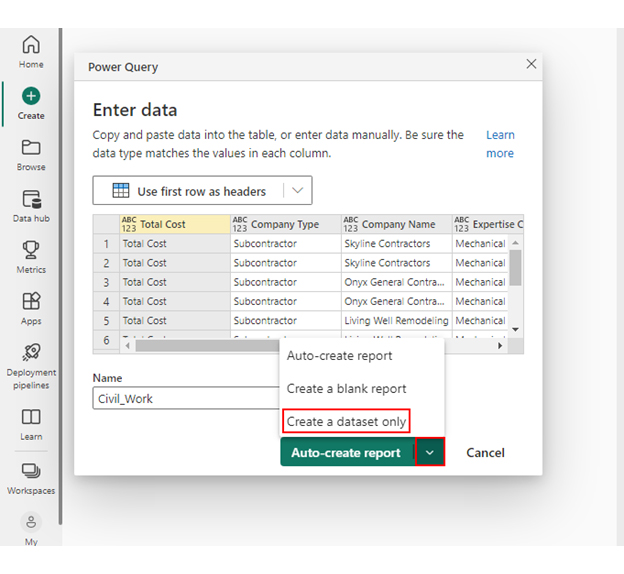Screen dimensions: 624x574
Task: Open Metrics from the sidebar
Action: click(x=31, y=258)
